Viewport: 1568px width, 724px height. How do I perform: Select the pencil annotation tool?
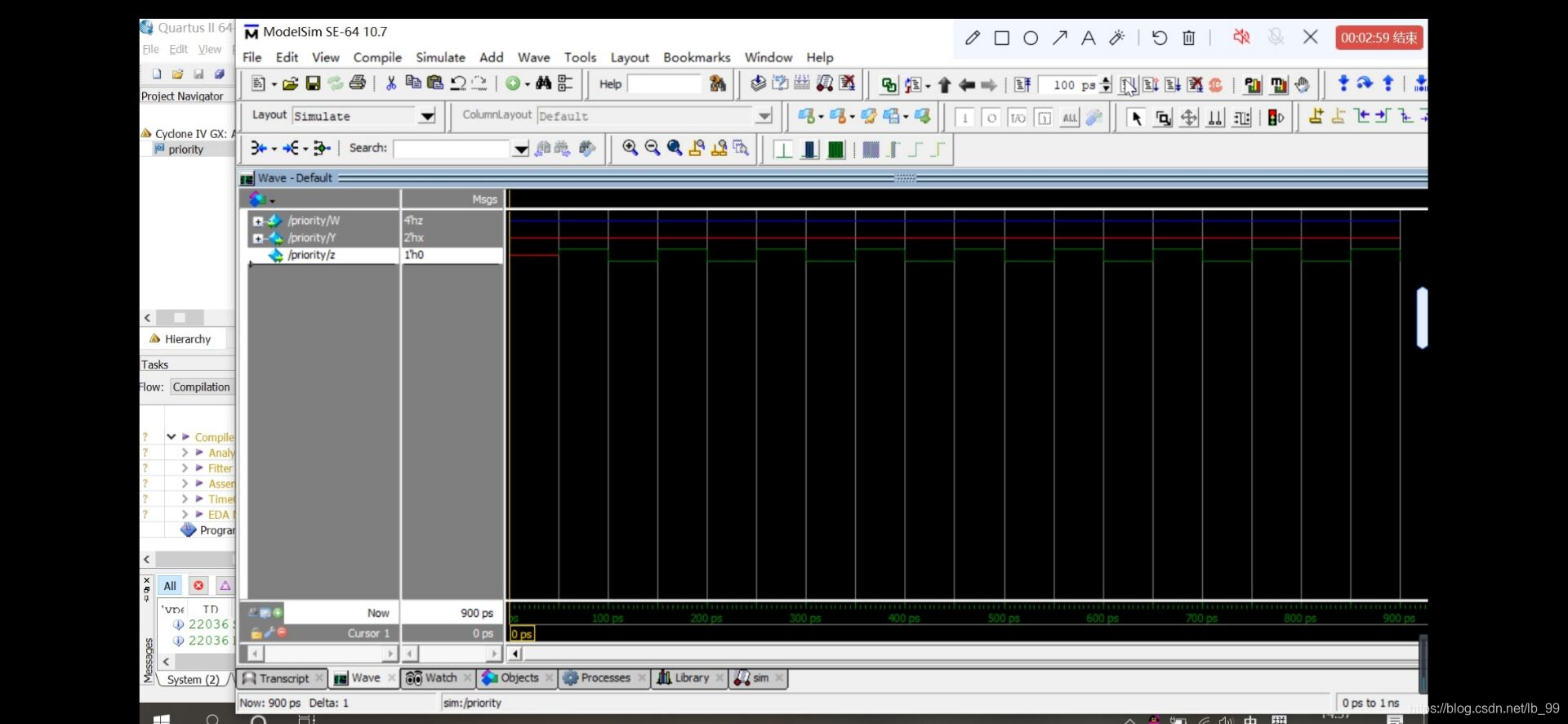point(972,38)
